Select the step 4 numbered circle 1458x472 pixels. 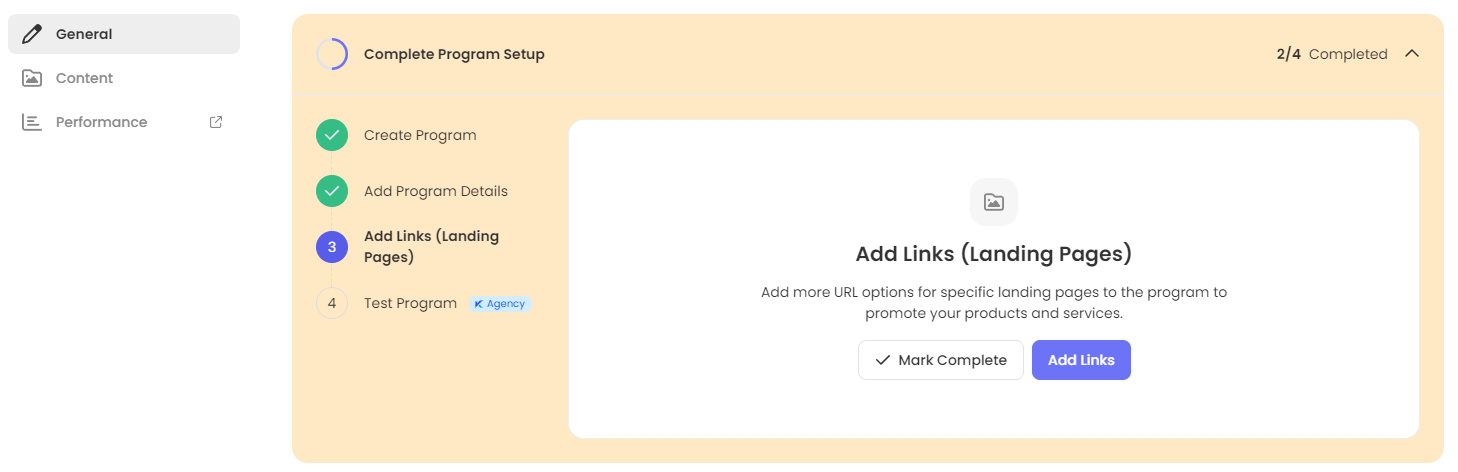(332, 303)
